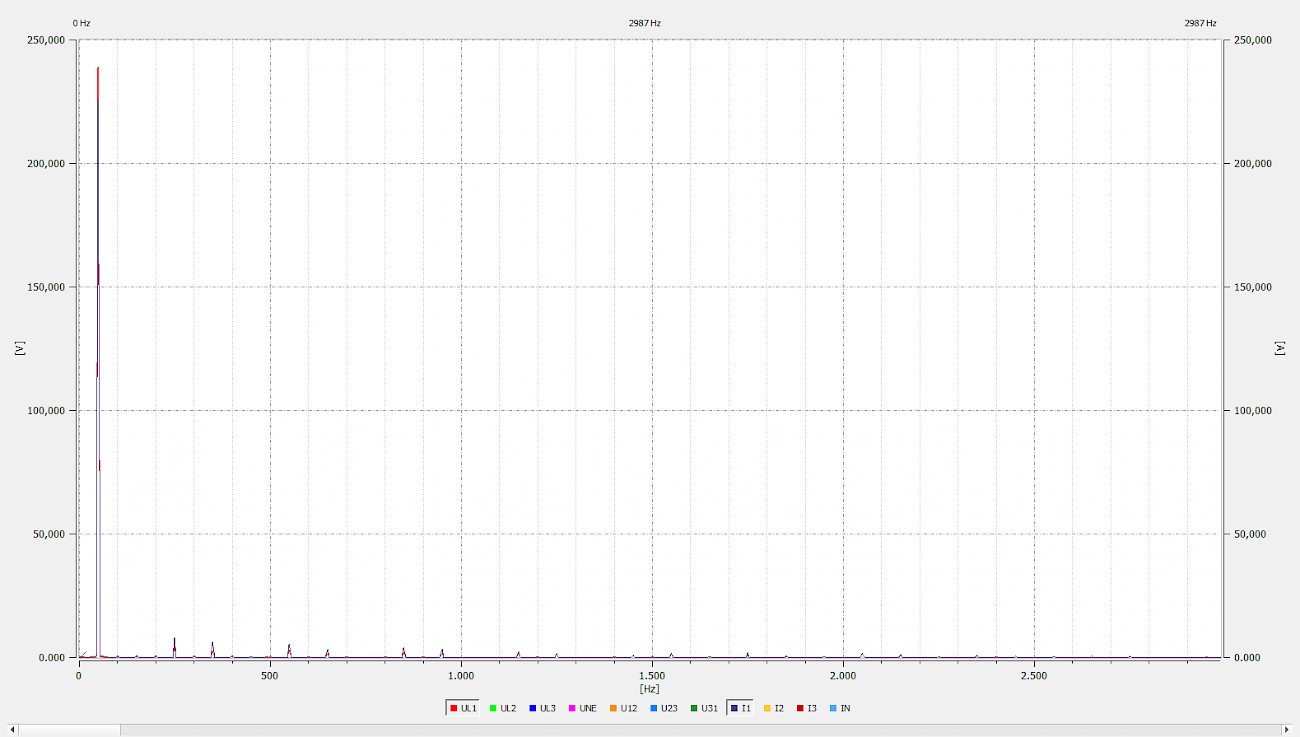
Task: Toggle the I1 current channel in the legend
Action: pos(740,708)
